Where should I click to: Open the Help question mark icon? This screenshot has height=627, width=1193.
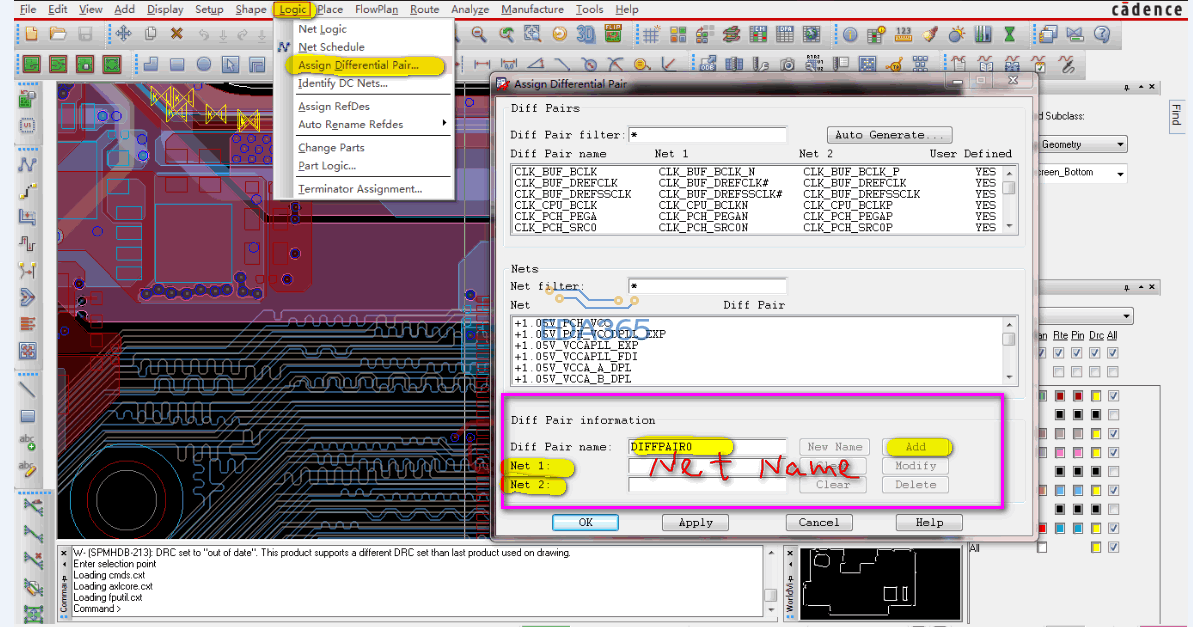pyautogui.click(x=1102, y=34)
